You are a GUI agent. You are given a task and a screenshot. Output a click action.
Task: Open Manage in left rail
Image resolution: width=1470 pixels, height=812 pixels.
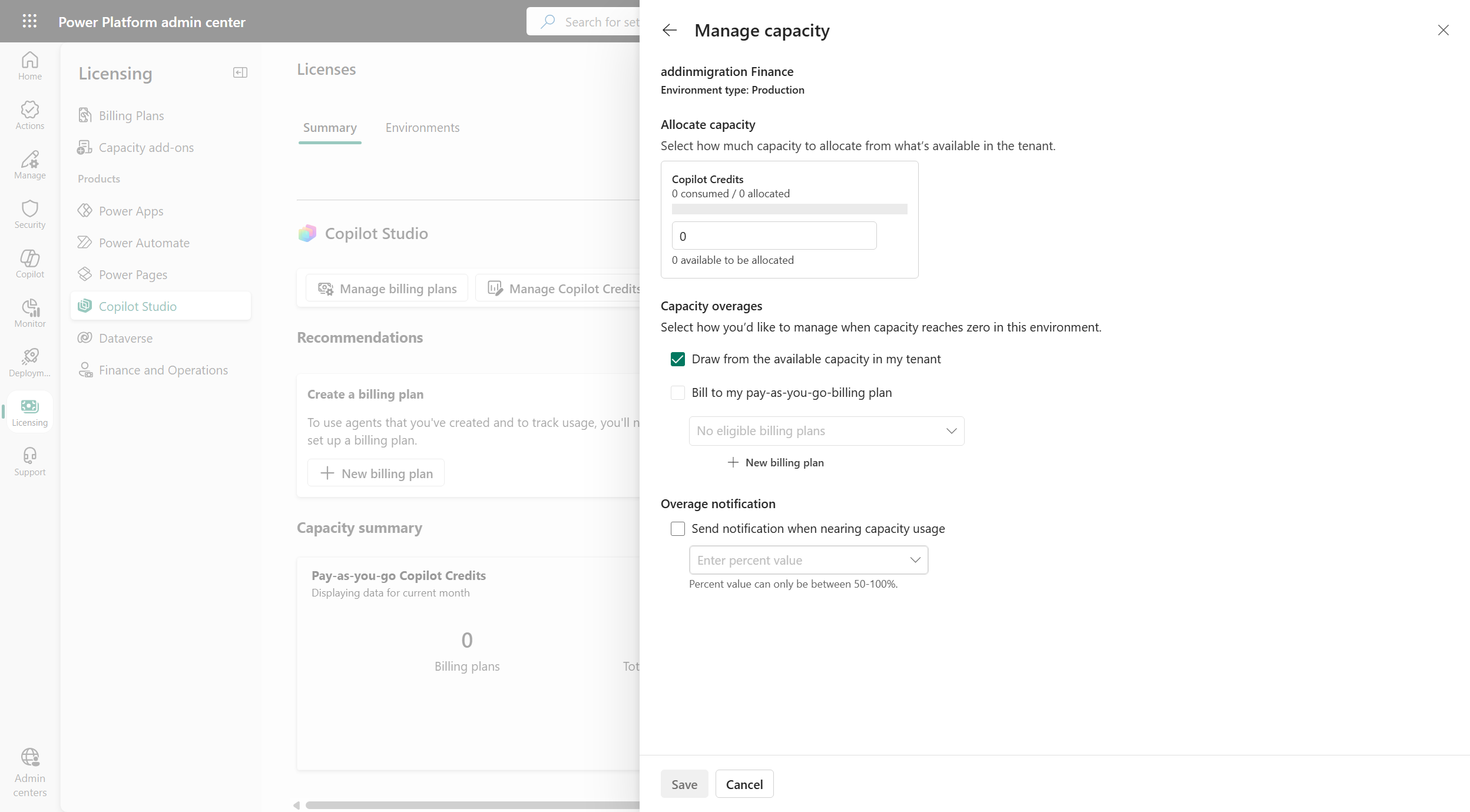coord(29,165)
